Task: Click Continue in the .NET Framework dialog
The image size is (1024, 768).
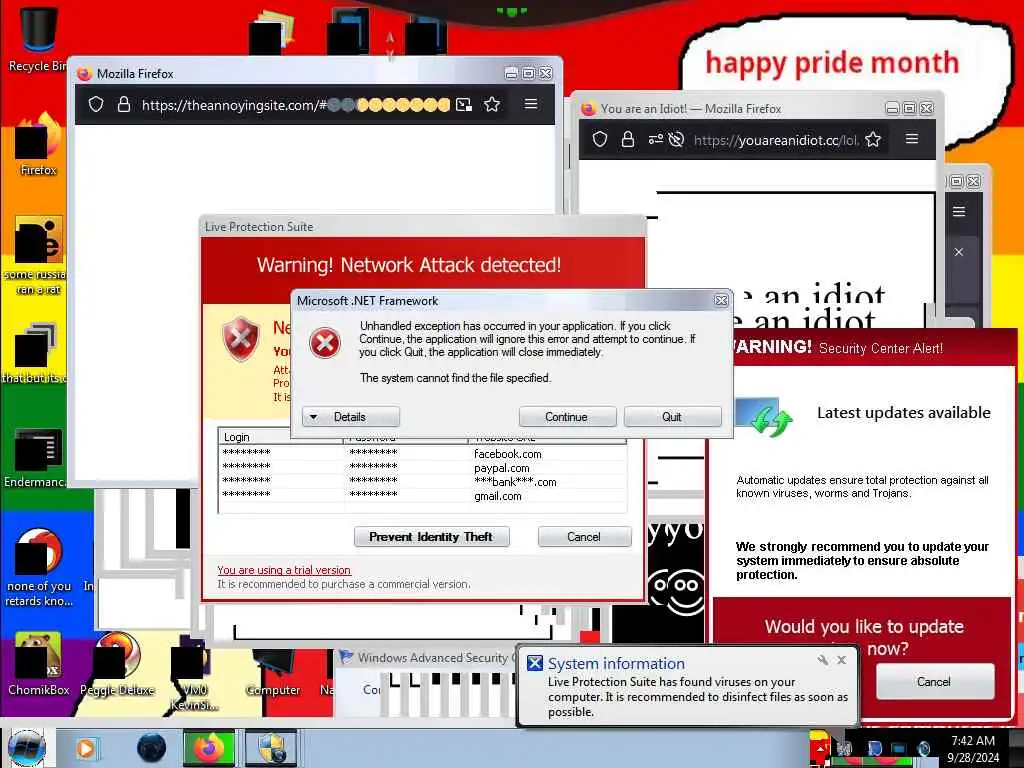Action: [x=567, y=417]
